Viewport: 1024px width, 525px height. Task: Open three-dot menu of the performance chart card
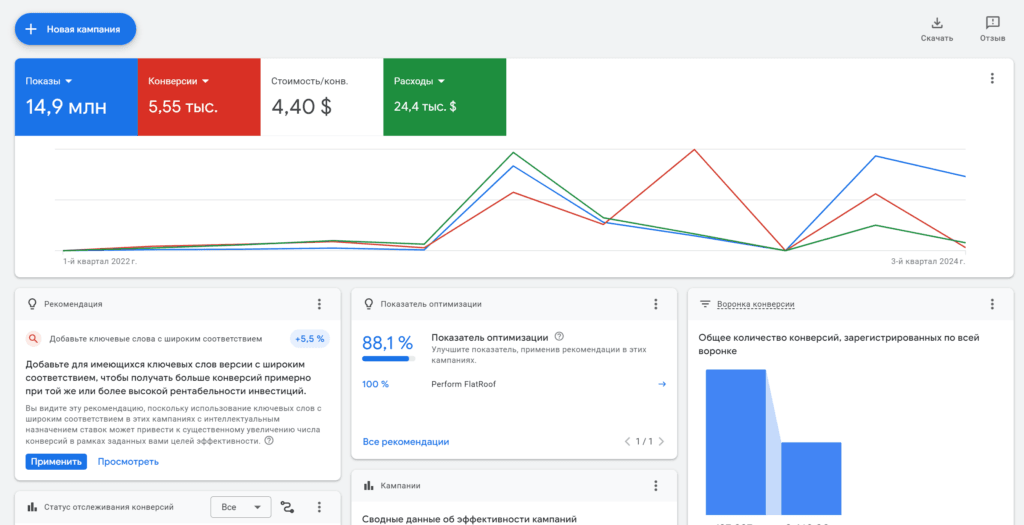[x=992, y=78]
